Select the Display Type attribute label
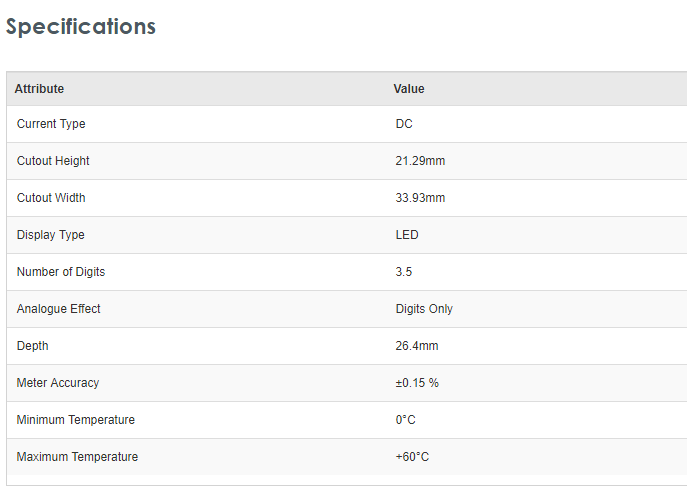The width and height of the screenshot is (687, 502). [51, 235]
